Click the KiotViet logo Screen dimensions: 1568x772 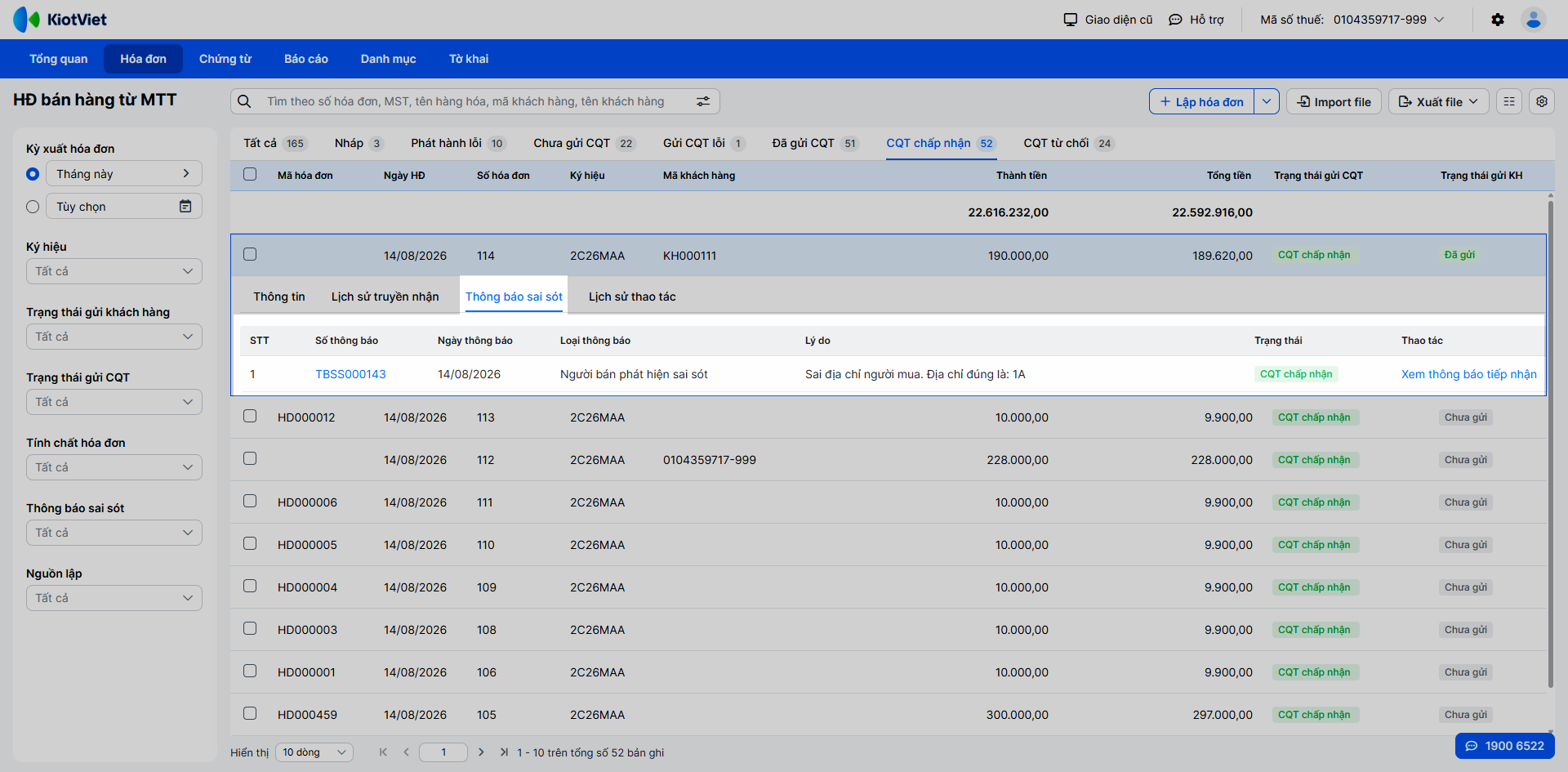coord(60,19)
